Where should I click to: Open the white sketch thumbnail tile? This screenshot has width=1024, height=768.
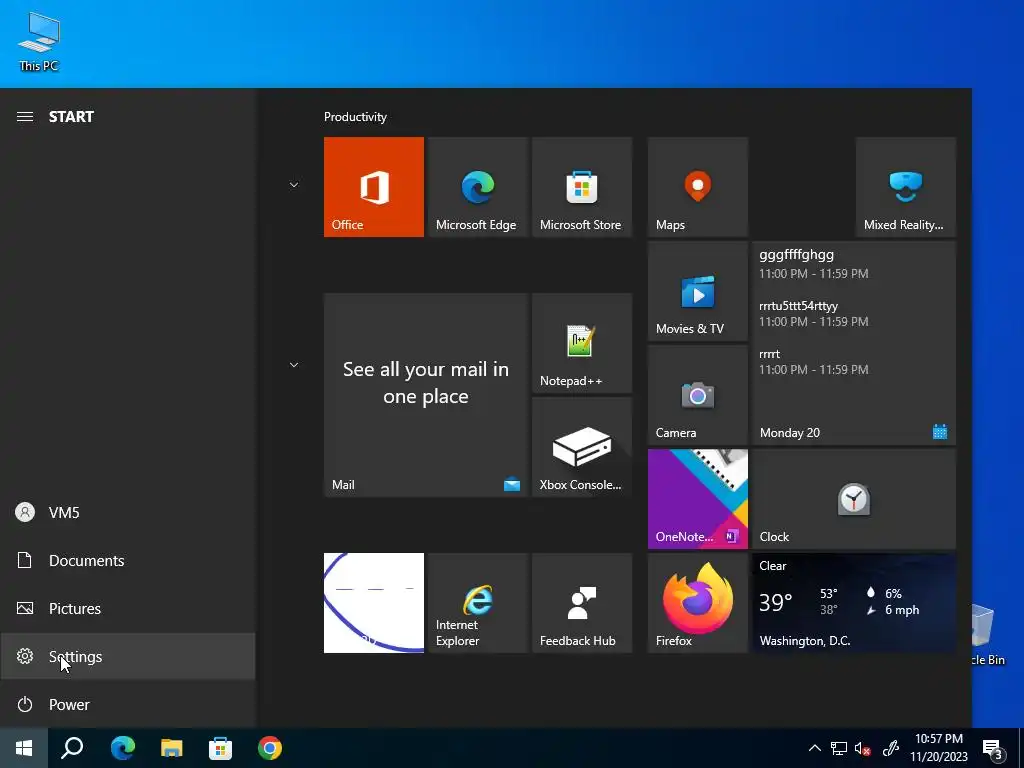click(374, 603)
